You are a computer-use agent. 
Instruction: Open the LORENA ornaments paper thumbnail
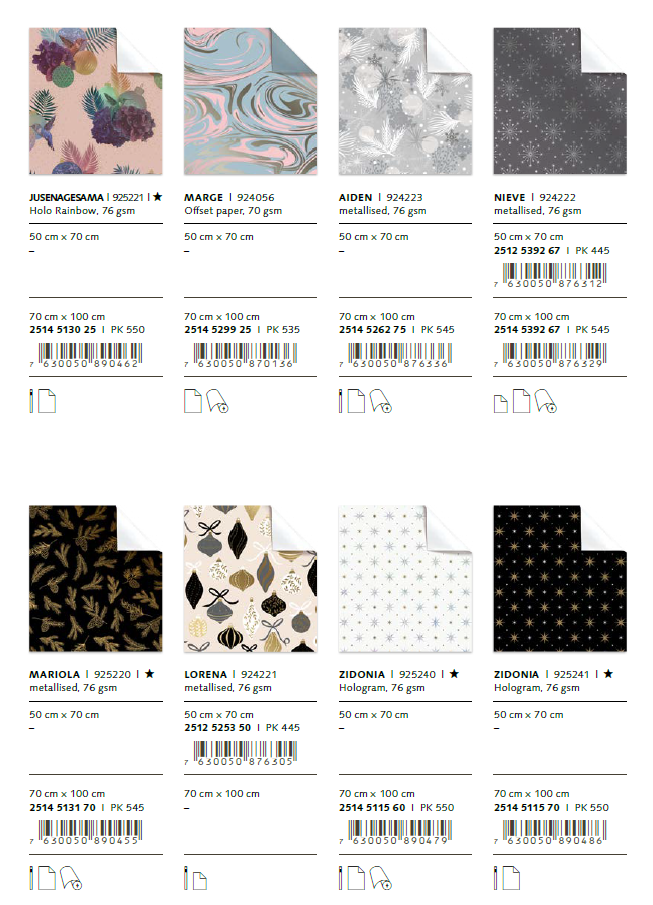point(251,579)
